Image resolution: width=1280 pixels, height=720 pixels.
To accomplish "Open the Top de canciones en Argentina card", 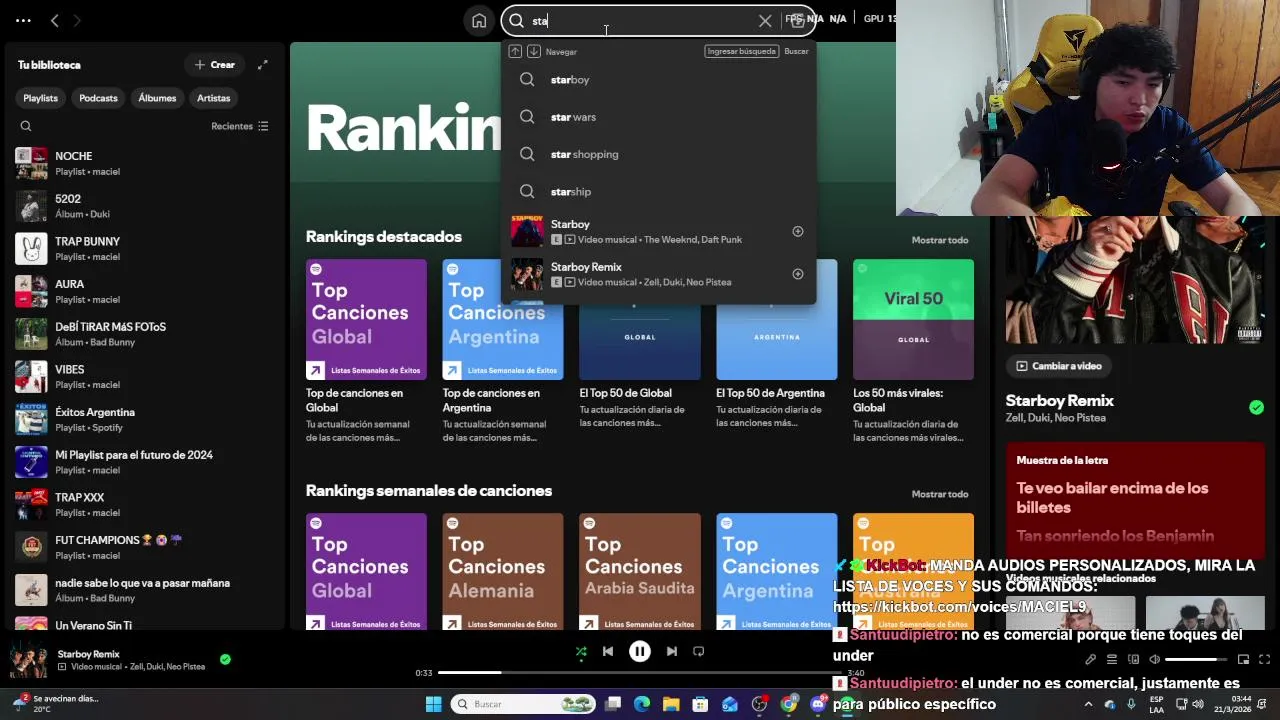I will (x=503, y=350).
